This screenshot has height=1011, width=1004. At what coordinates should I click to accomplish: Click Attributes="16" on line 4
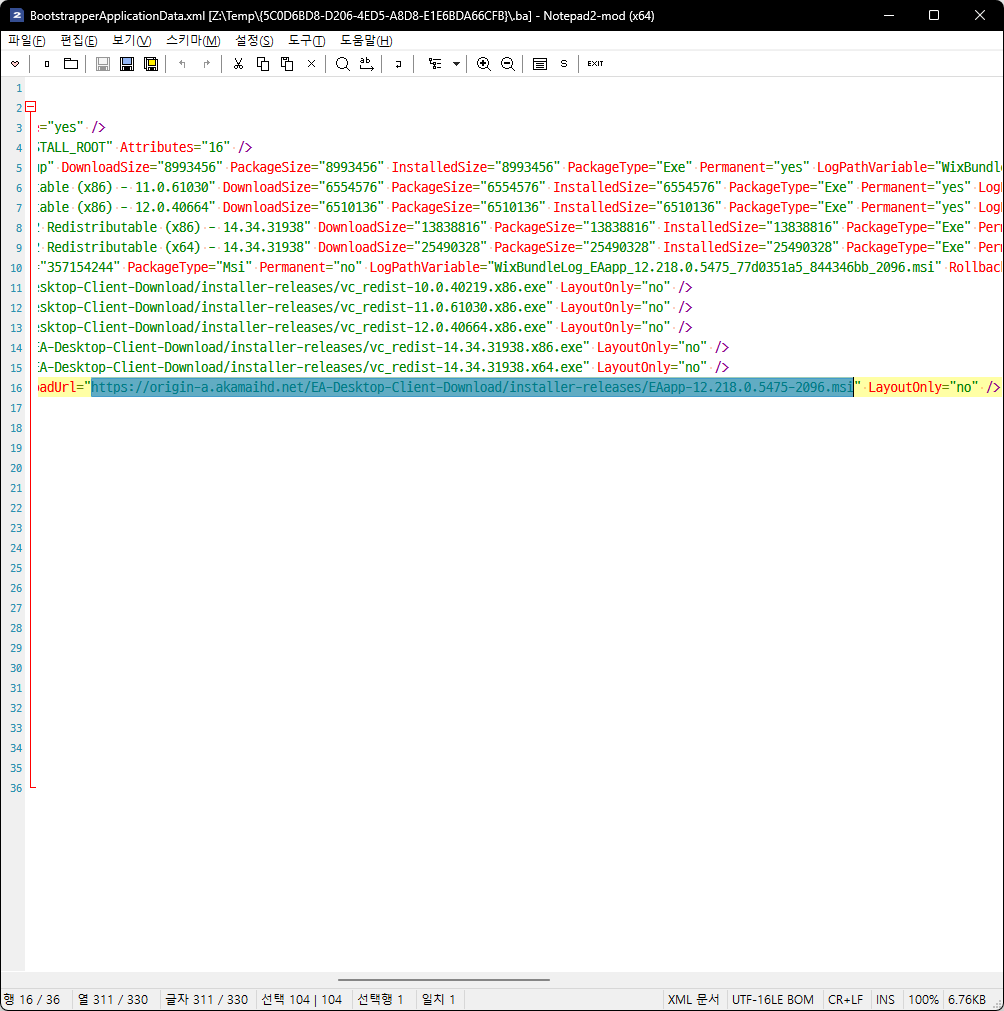point(175,147)
